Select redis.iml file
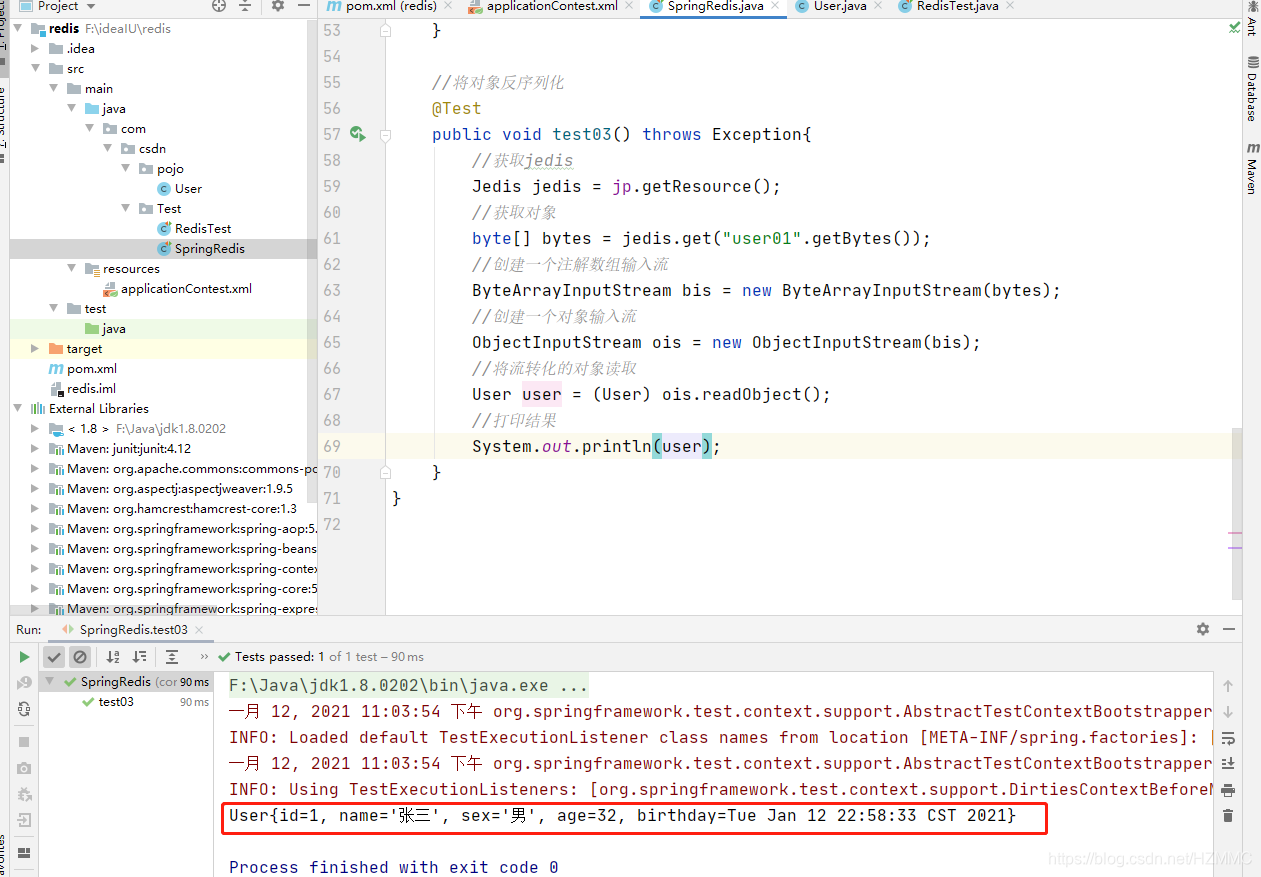This screenshot has width=1261, height=877. coord(91,389)
